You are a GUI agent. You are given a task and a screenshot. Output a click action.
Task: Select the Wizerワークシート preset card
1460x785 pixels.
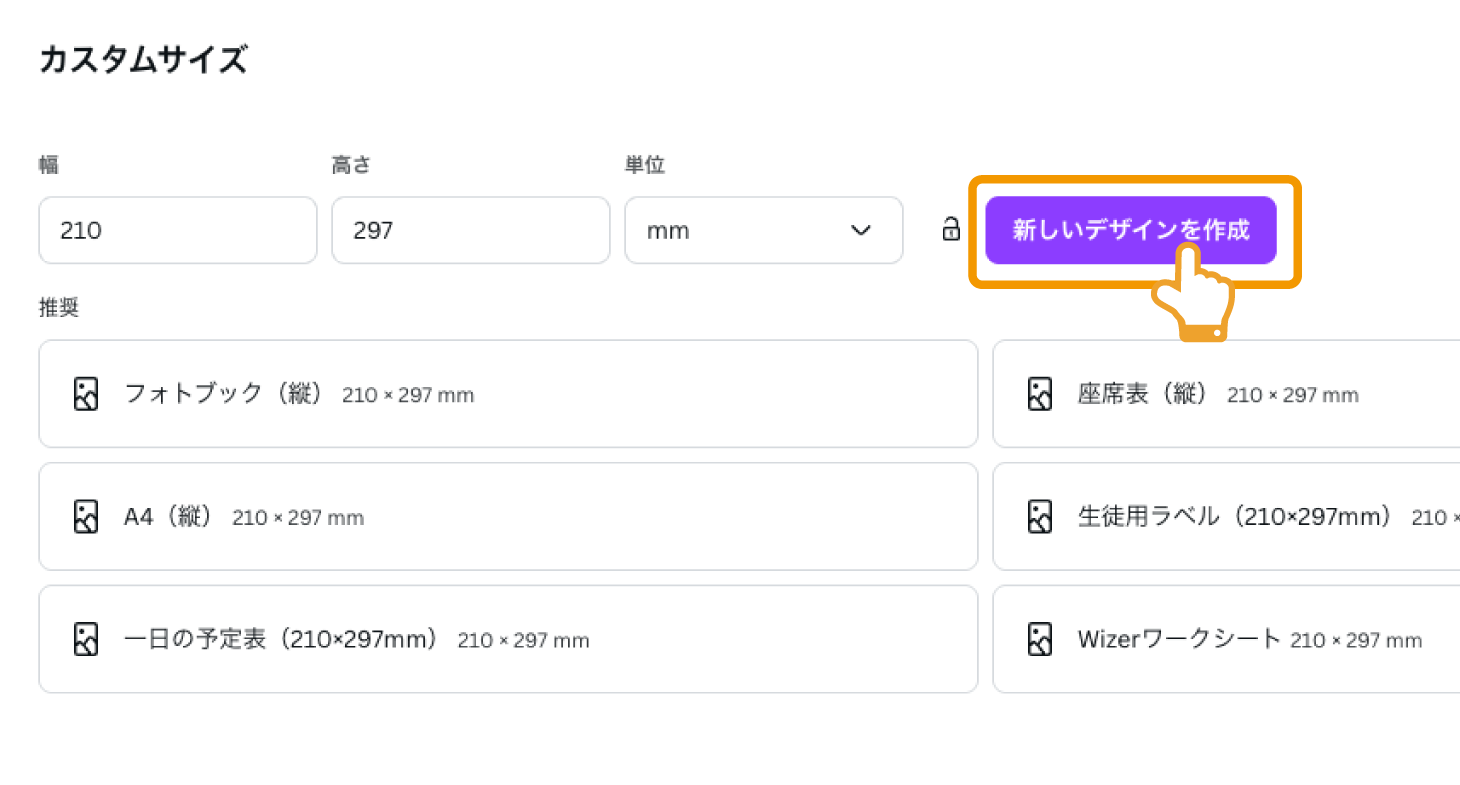click(x=1200, y=639)
